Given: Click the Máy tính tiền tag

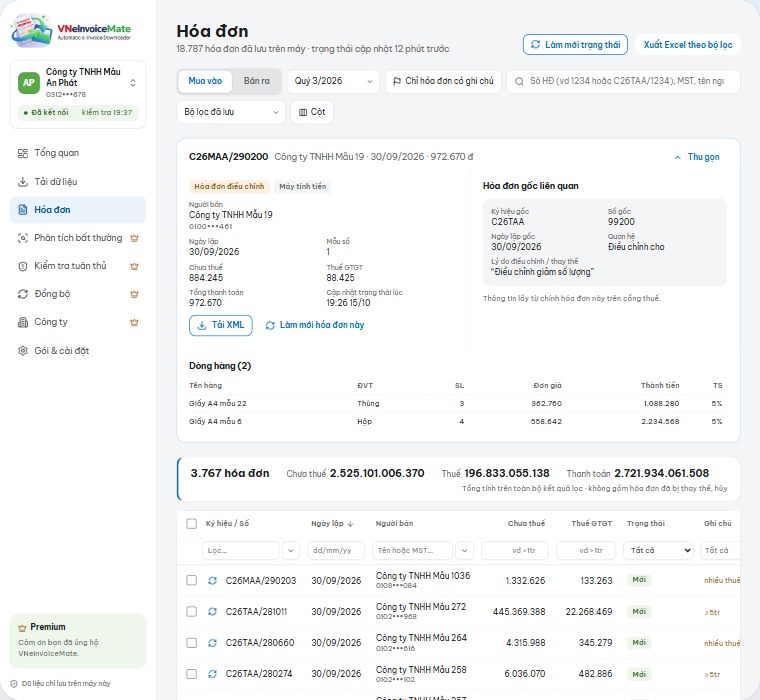Looking at the screenshot, I should [x=302, y=187].
